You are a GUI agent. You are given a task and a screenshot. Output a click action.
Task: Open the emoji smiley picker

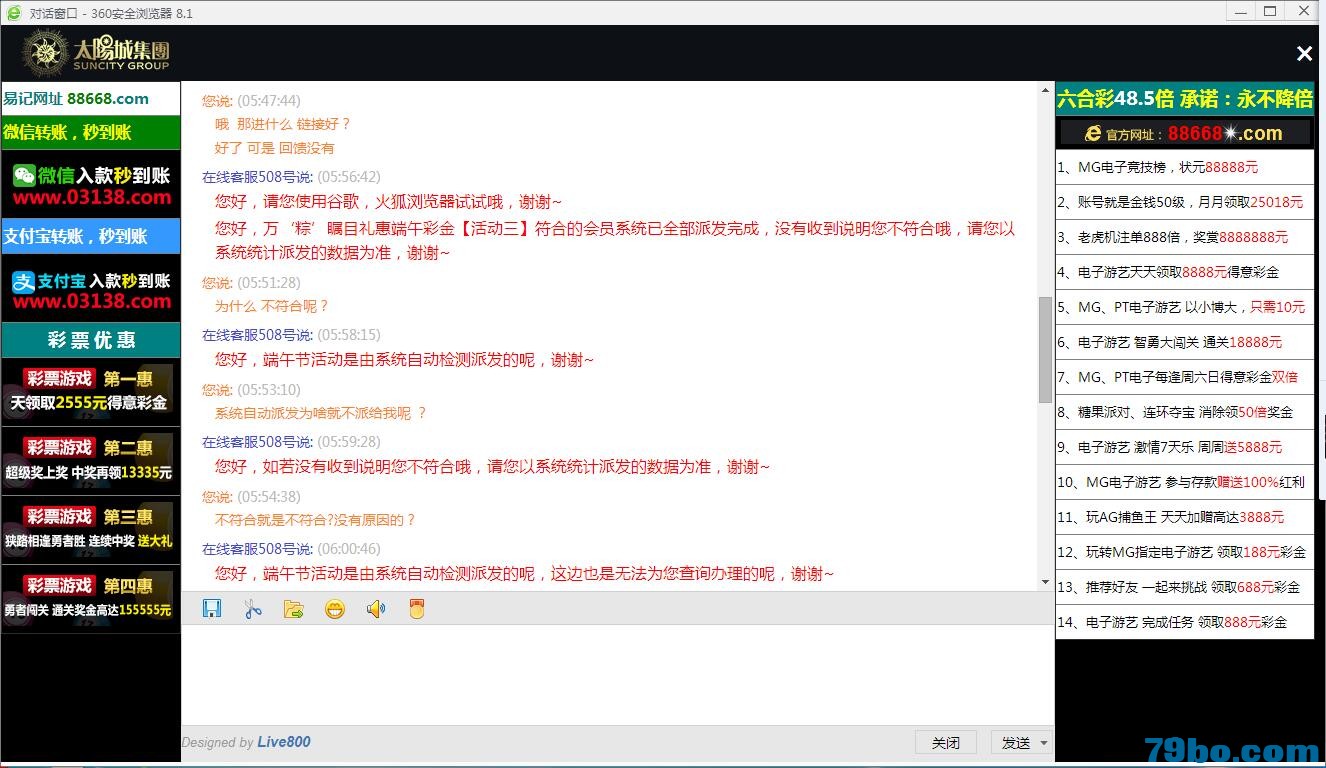coord(334,608)
